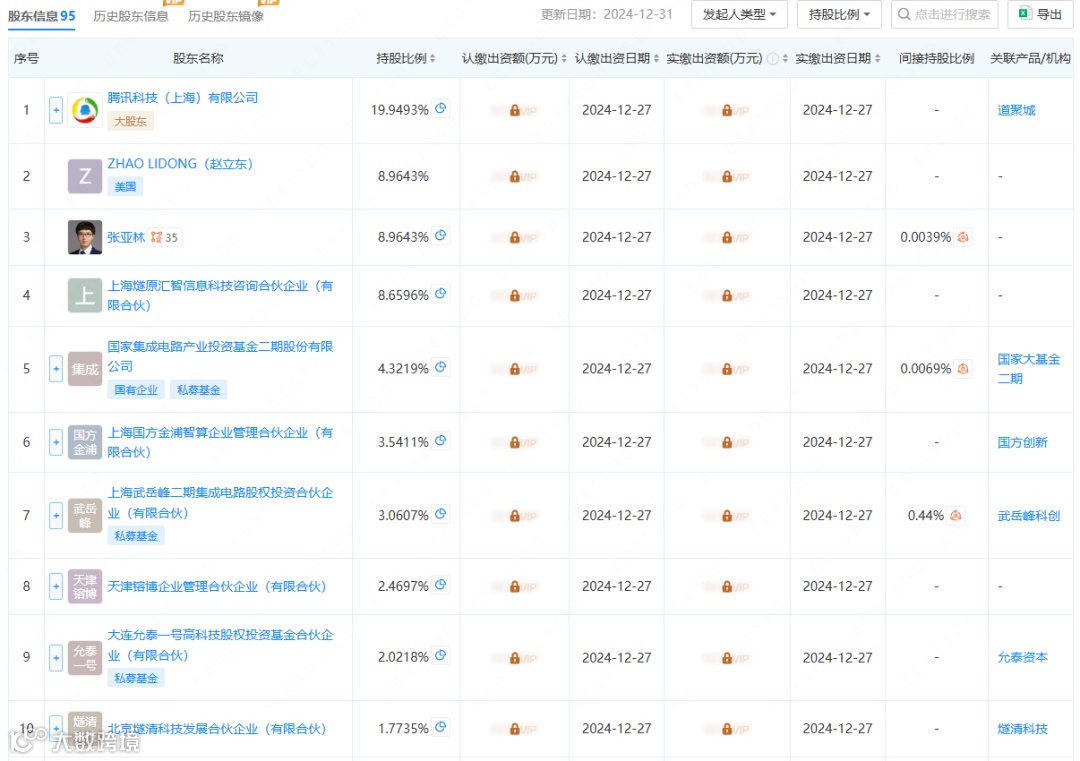Expand the 国家集成电路产业投资基金二期 row

(56, 368)
